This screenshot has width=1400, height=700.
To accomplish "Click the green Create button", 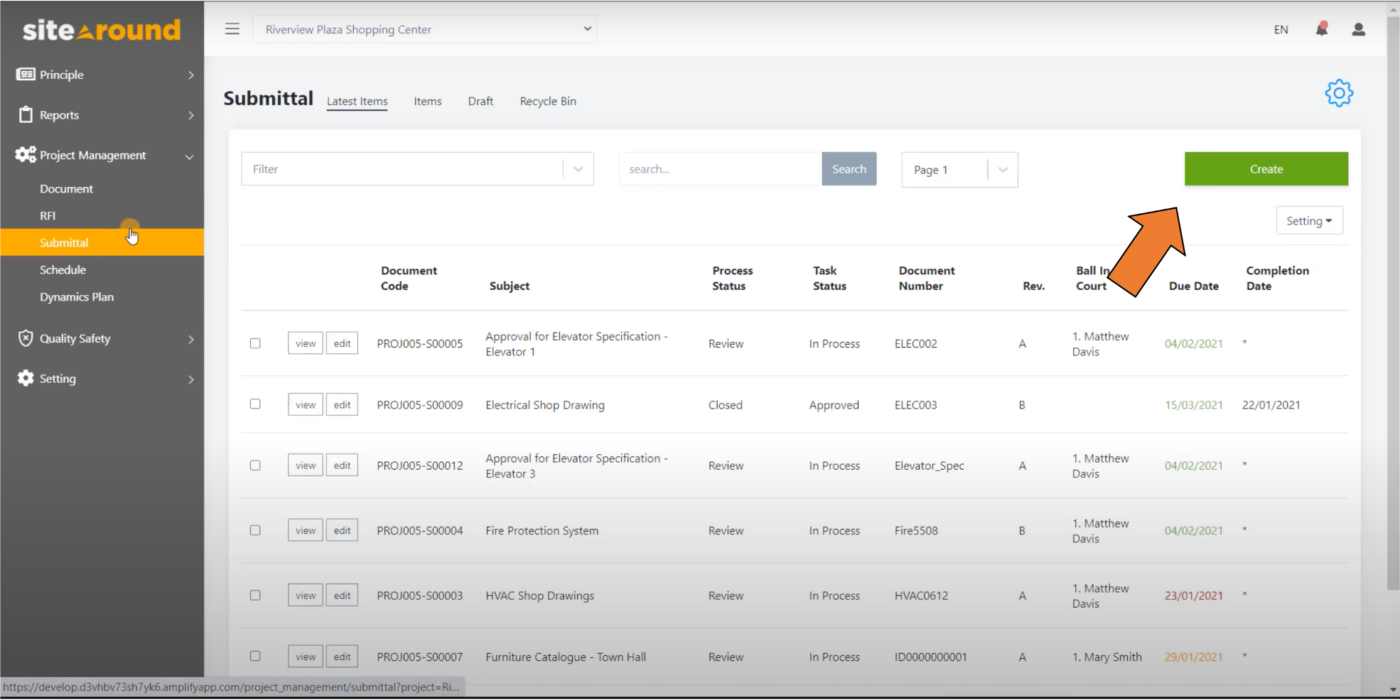I will [x=1266, y=169].
